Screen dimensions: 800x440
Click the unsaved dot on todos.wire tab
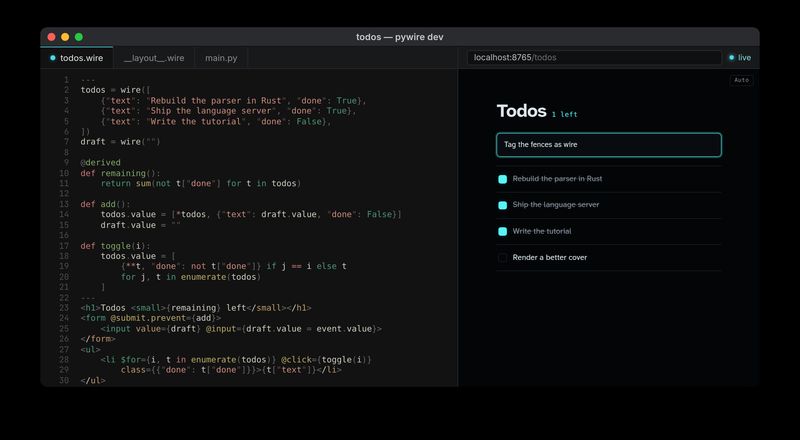pos(53,58)
